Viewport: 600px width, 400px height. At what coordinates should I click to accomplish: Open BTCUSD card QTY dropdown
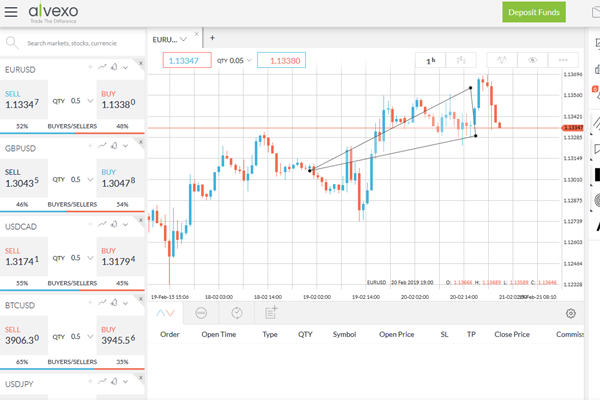(90, 336)
